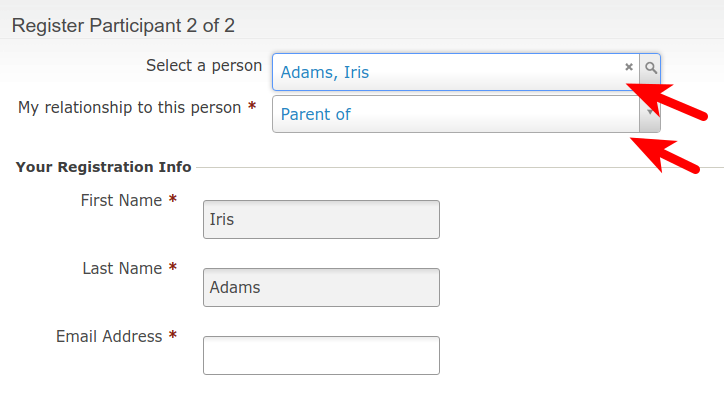The image size is (724, 401).
Task: Select the 'Parent of' relationship value
Action: click(315, 114)
